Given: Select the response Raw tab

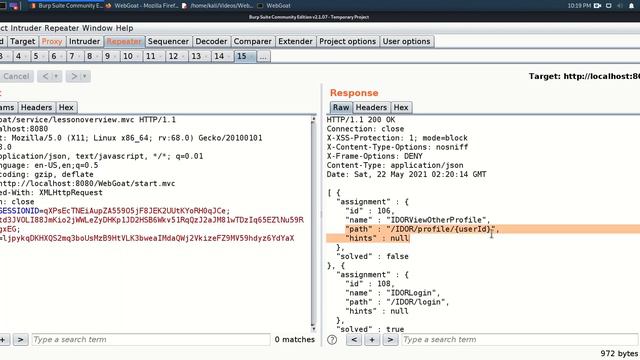Looking at the screenshot, I should [x=341, y=107].
